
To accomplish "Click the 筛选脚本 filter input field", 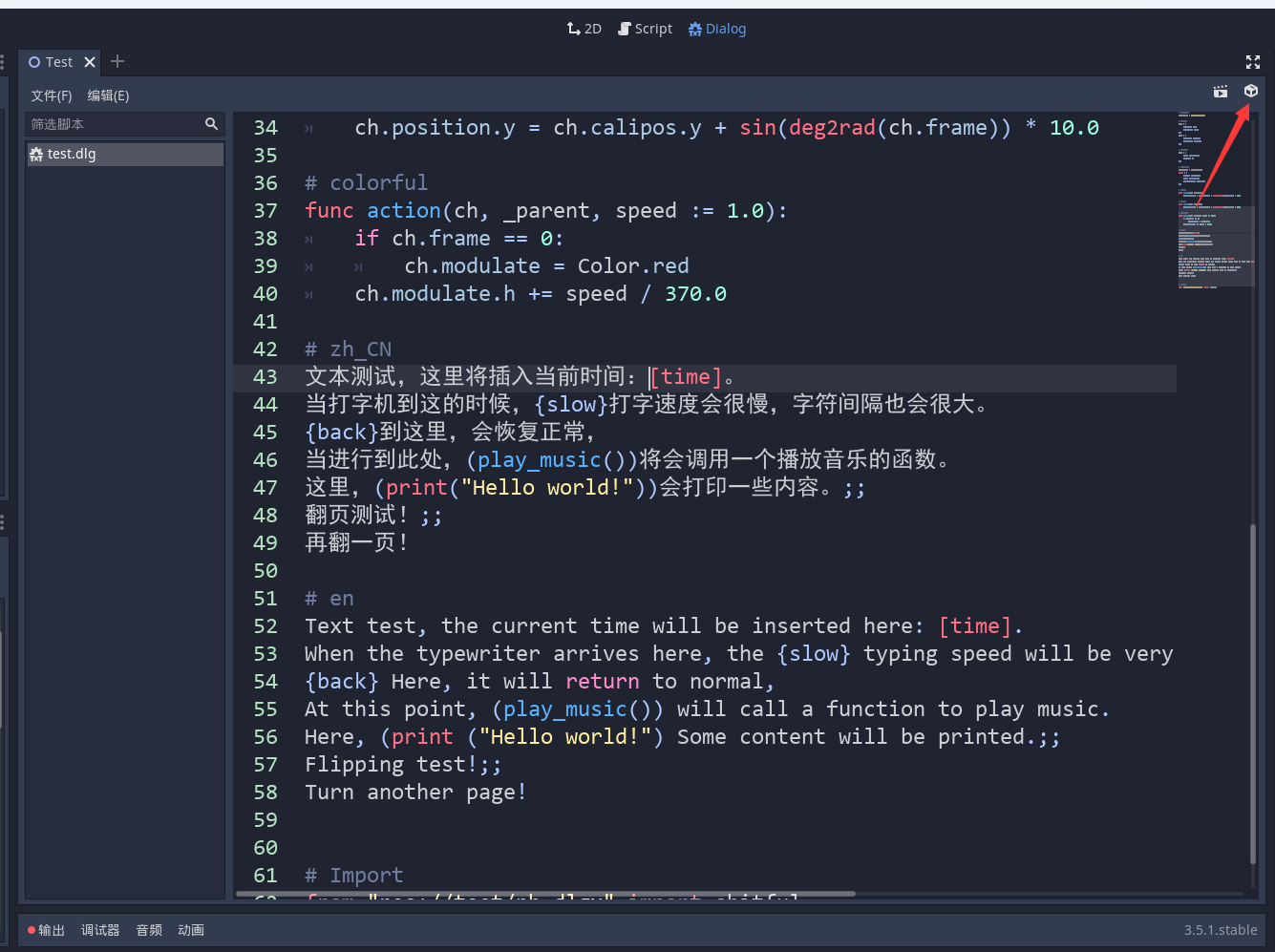I will [x=113, y=124].
